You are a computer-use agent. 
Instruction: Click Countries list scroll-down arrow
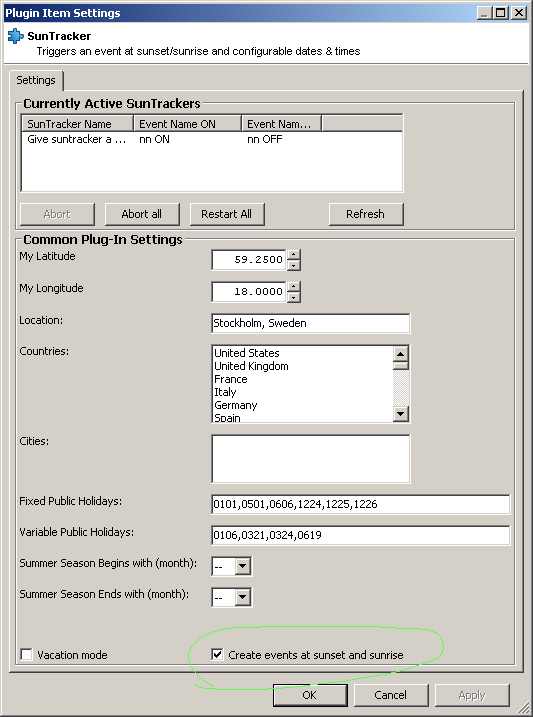tap(400, 414)
